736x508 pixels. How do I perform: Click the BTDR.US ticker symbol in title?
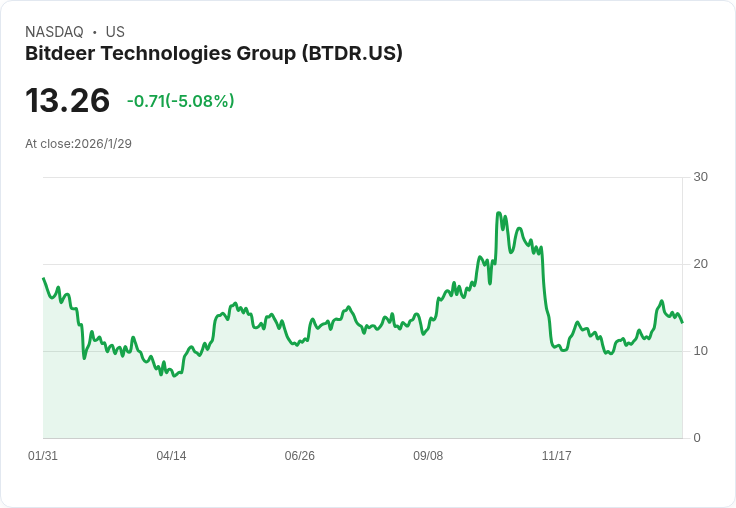[x=352, y=54]
